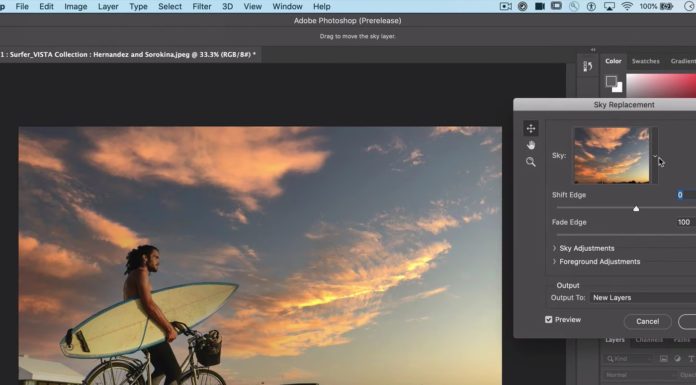Filter layers by pixel layer icon
696x385 pixels.
pyautogui.click(x=664, y=358)
